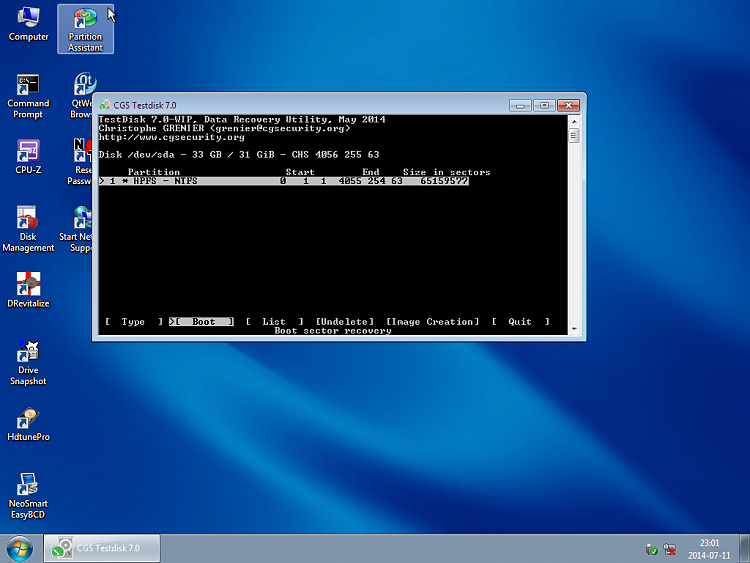
Task: Close the CGS Testdisk window
Action: (x=568, y=105)
